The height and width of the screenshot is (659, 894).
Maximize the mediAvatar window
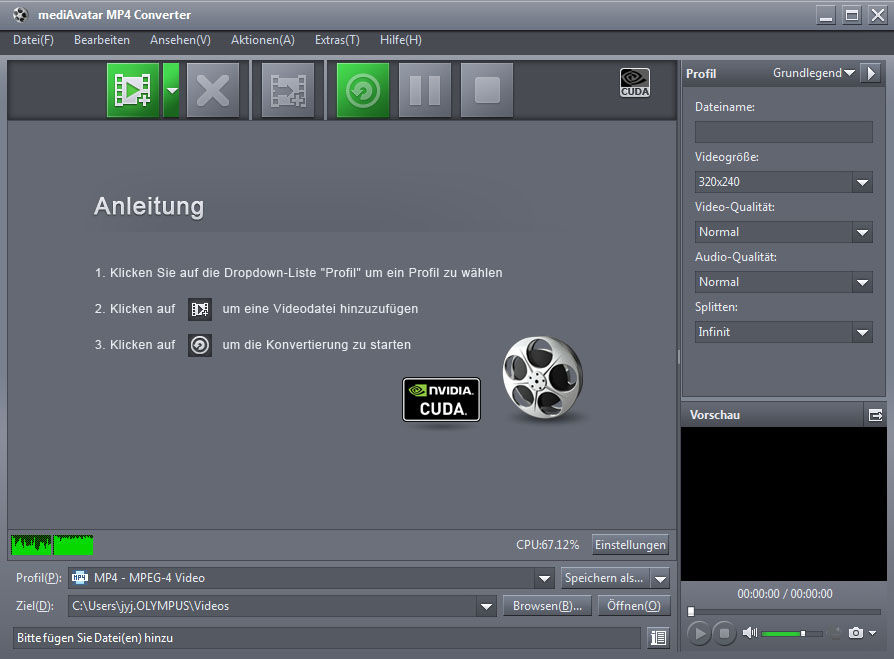pos(852,15)
